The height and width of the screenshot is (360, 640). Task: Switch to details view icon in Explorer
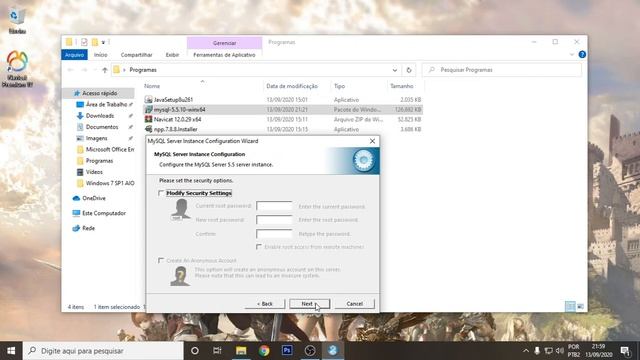point(570,307)
